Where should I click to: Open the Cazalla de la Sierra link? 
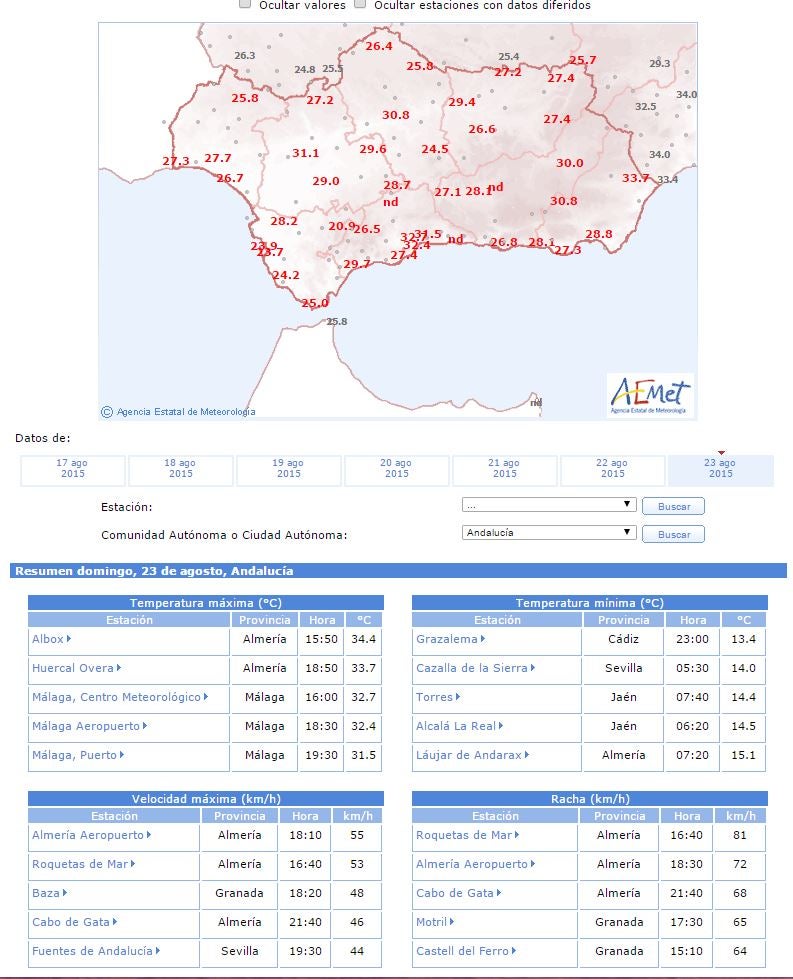coord(475,668)
